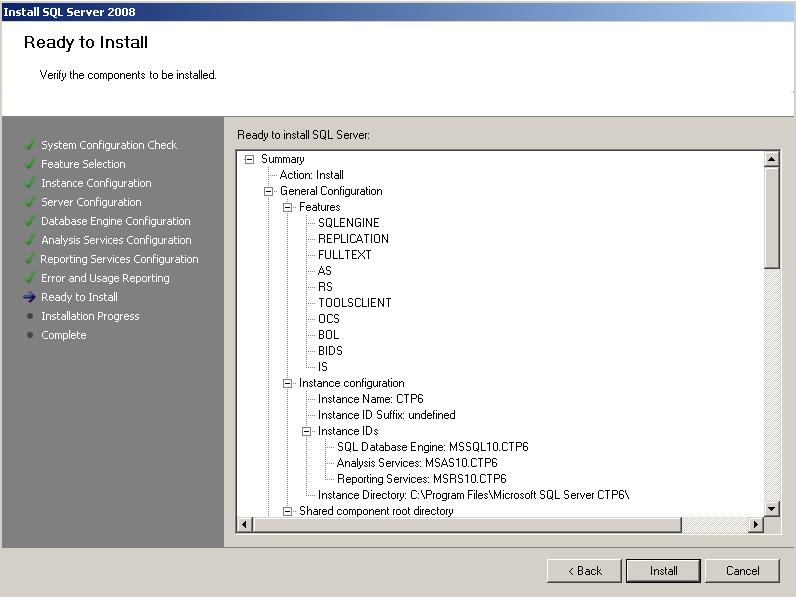Click the vertical scrollbar up arrow

point(772,159)
